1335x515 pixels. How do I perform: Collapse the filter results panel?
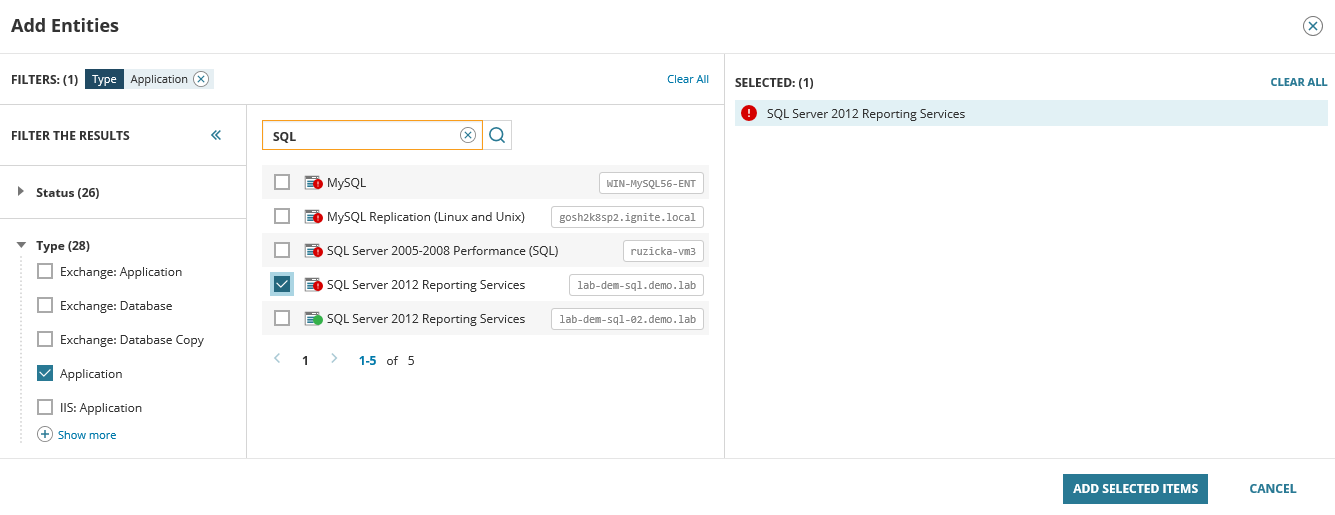[x=216, y=136]
